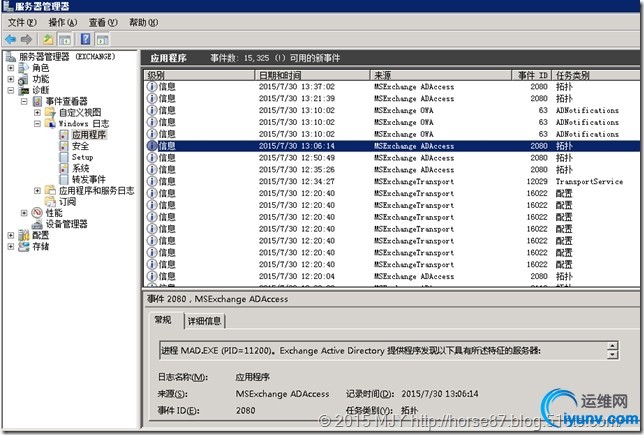Screen dimensions: 644x435
Task: Select the 服务器管理器 (EXCHANGE) root node
Action: (x=67, y=56)
